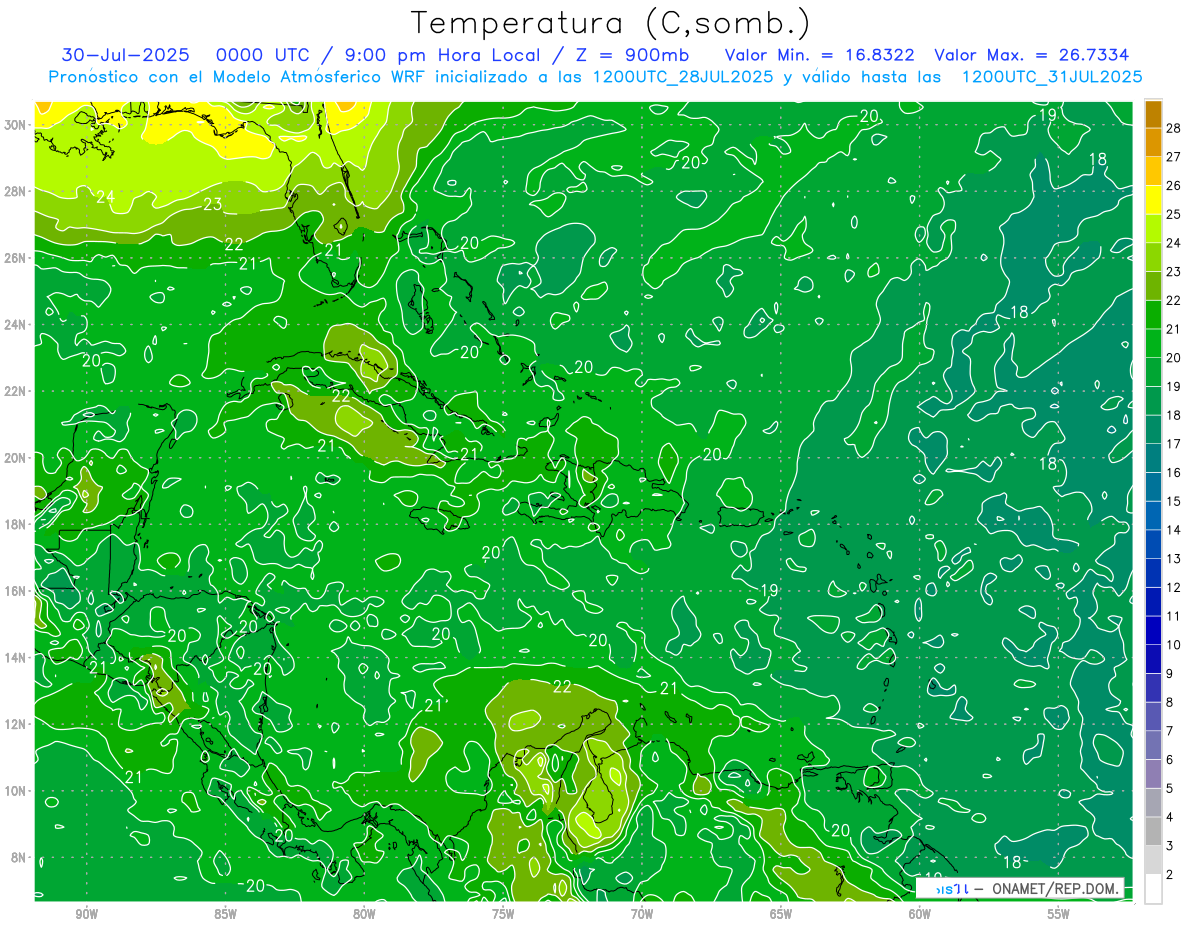Viewport: 1200px width, 927px height.
Task: Click the 26N latitude axis label
Action: tap(17, 258)
